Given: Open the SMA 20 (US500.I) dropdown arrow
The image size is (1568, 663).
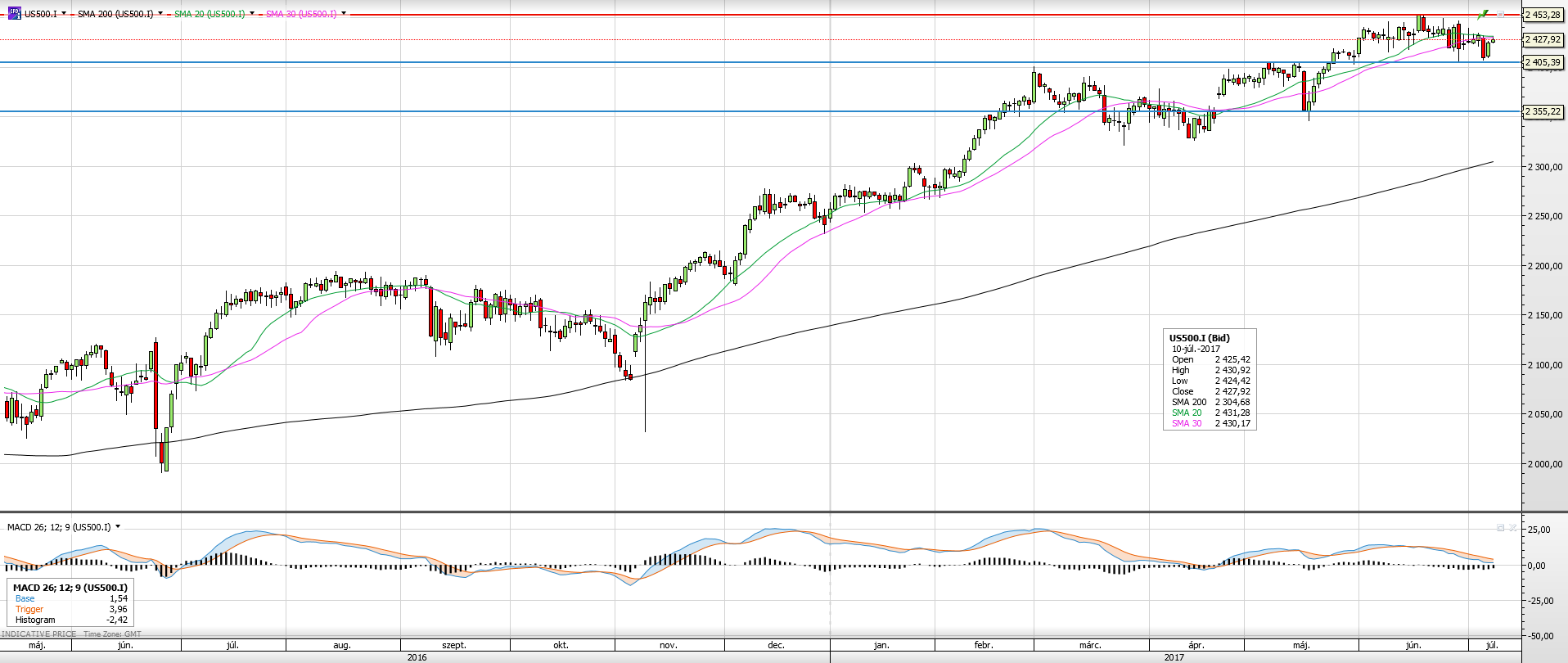Looking at the screenshot, I should click(252, 14).
